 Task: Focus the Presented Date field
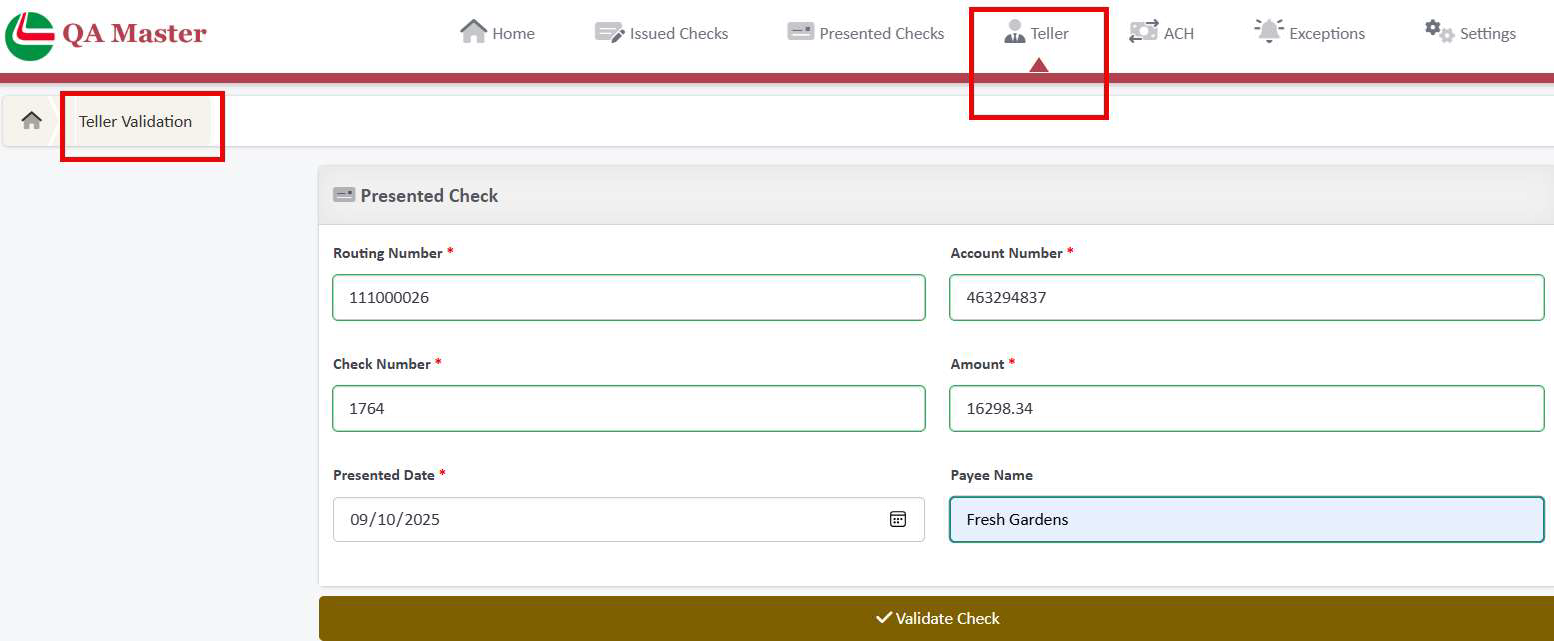(x=629, y=519)
